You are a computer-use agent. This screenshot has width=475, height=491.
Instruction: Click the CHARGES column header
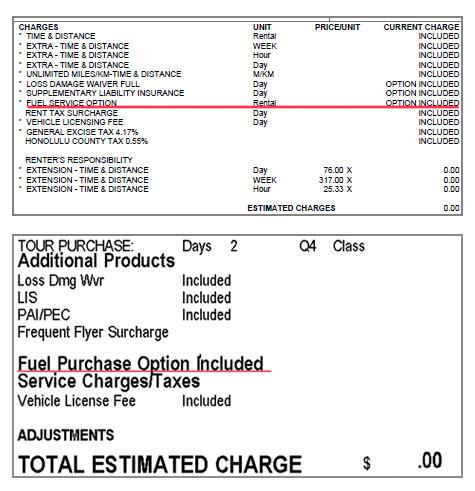point(38,27)
